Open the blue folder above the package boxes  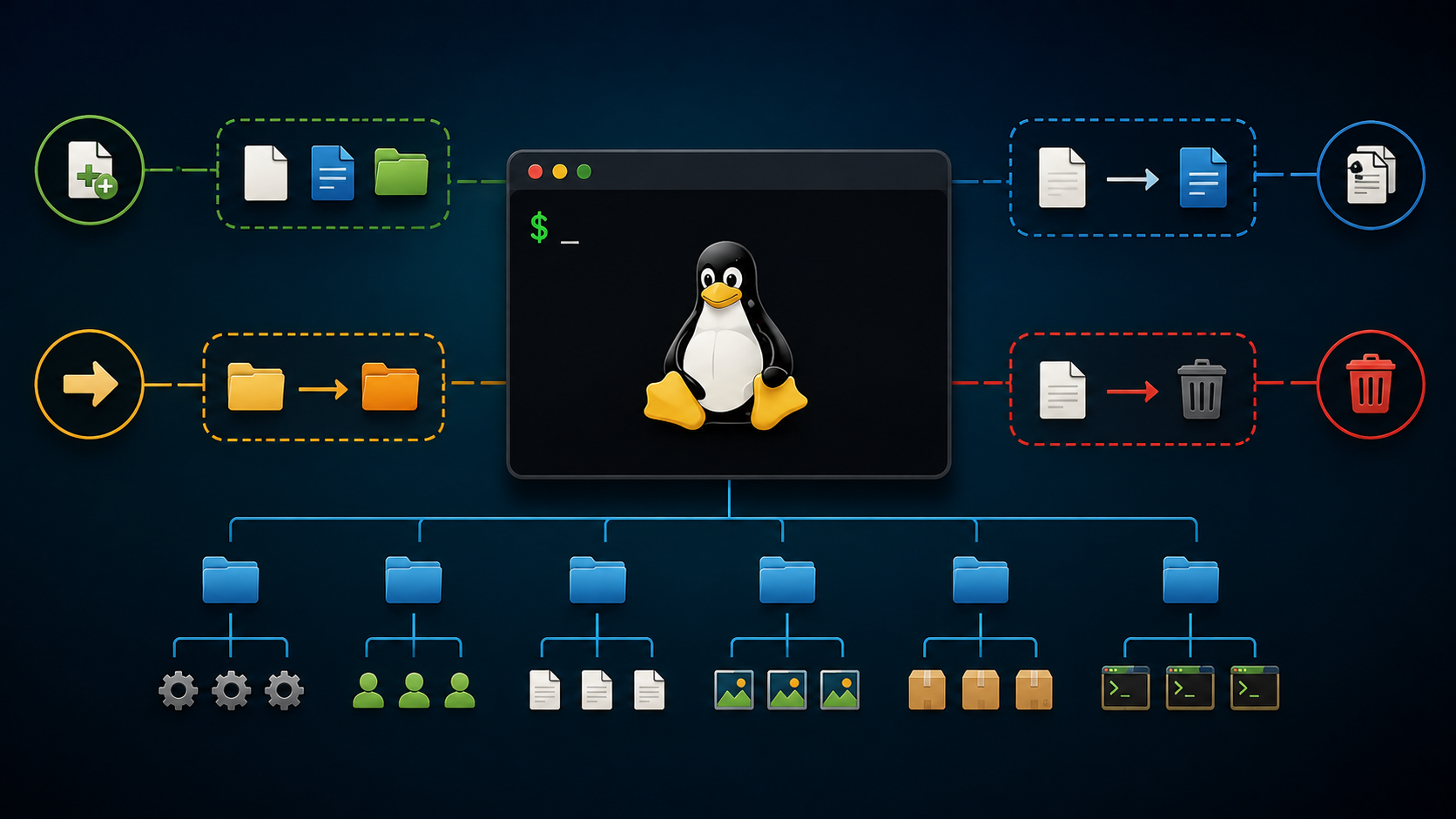tap(981, 580)
